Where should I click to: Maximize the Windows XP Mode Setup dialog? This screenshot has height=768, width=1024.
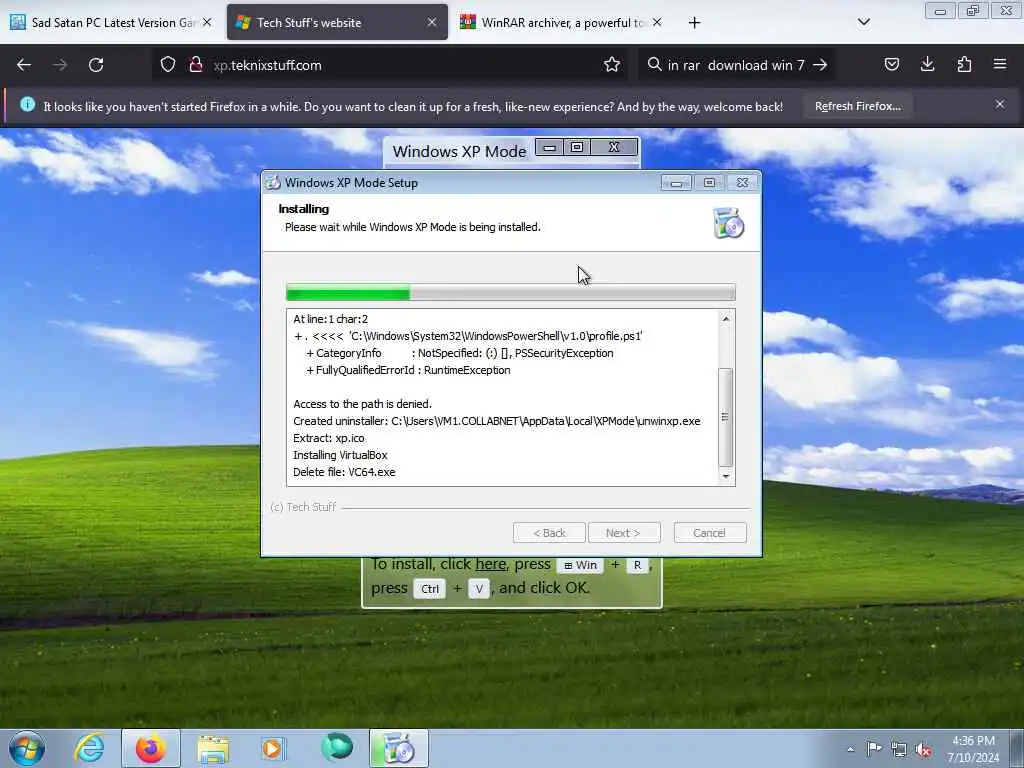(709, 183)
